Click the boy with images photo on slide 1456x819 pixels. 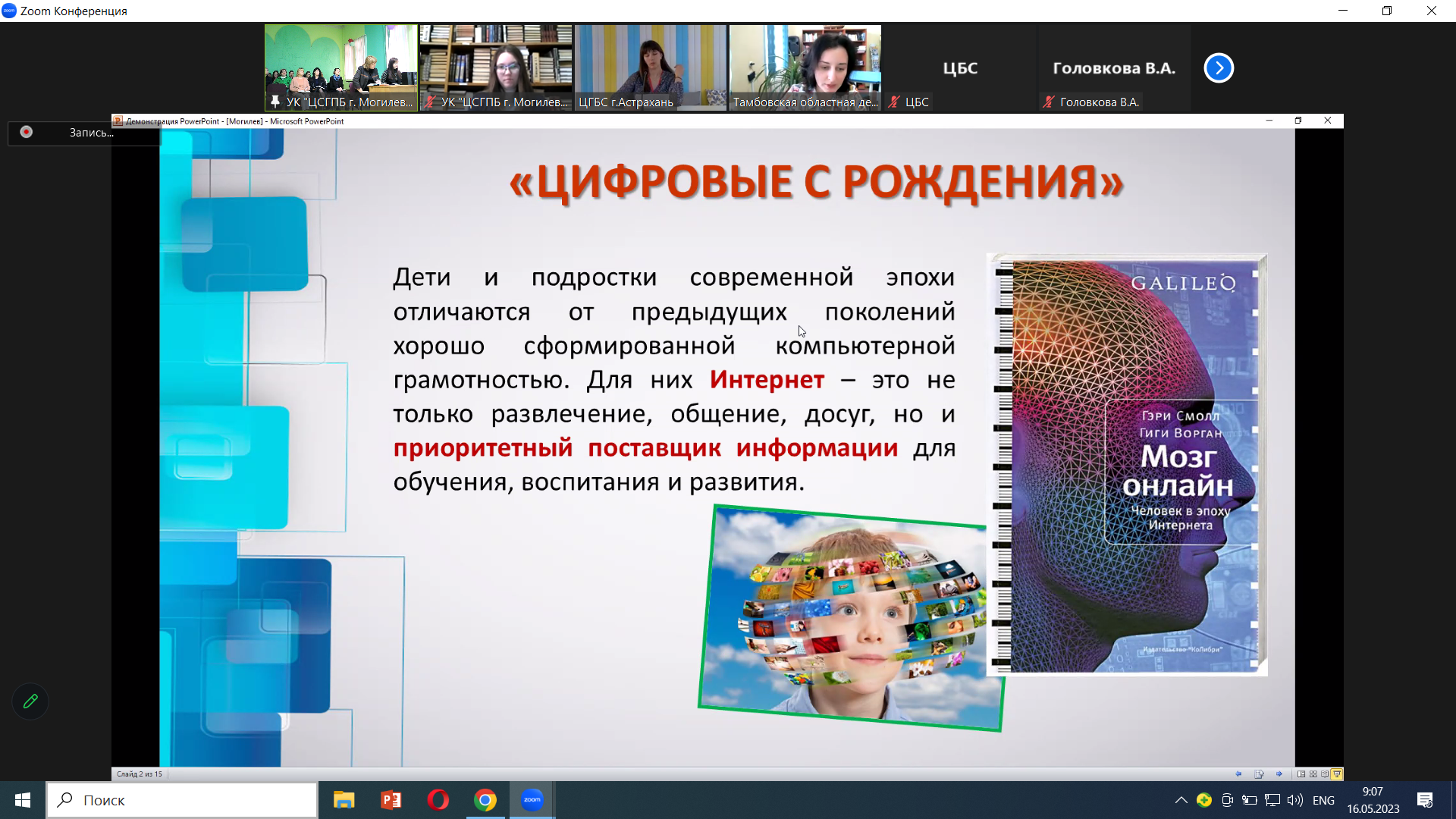852,618
